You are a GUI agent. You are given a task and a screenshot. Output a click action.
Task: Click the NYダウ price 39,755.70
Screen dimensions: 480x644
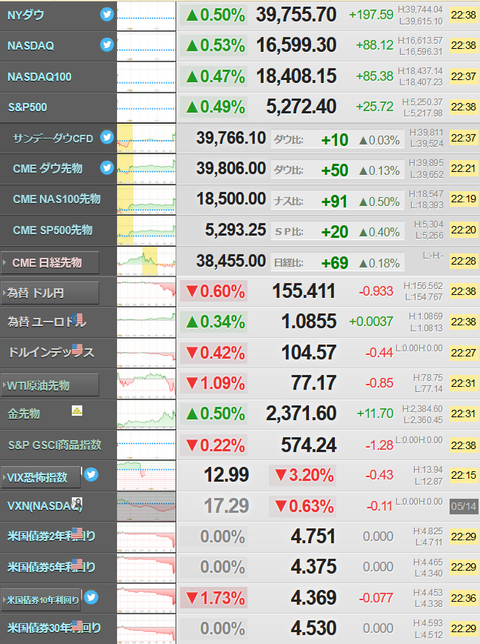pos(296,15)
